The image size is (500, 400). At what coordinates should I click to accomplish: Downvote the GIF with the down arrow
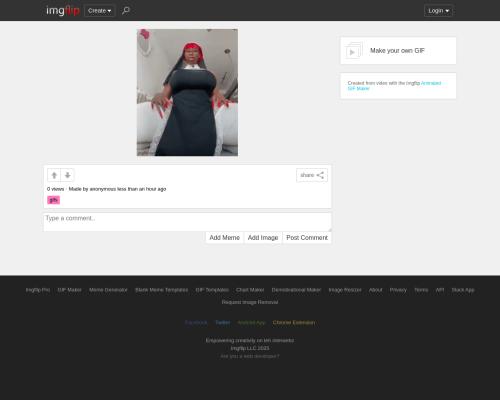tap(67, 175)
